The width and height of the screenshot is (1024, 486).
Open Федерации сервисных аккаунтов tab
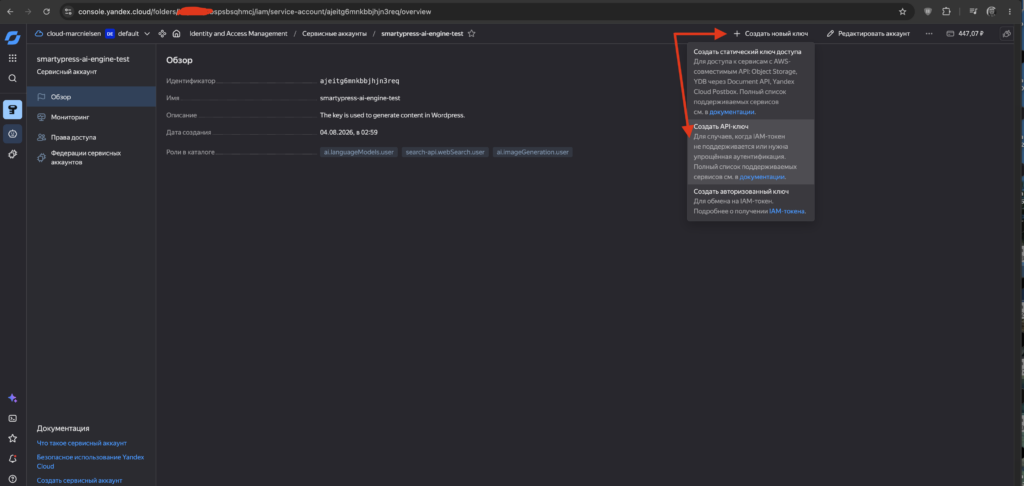click(91, 157)
